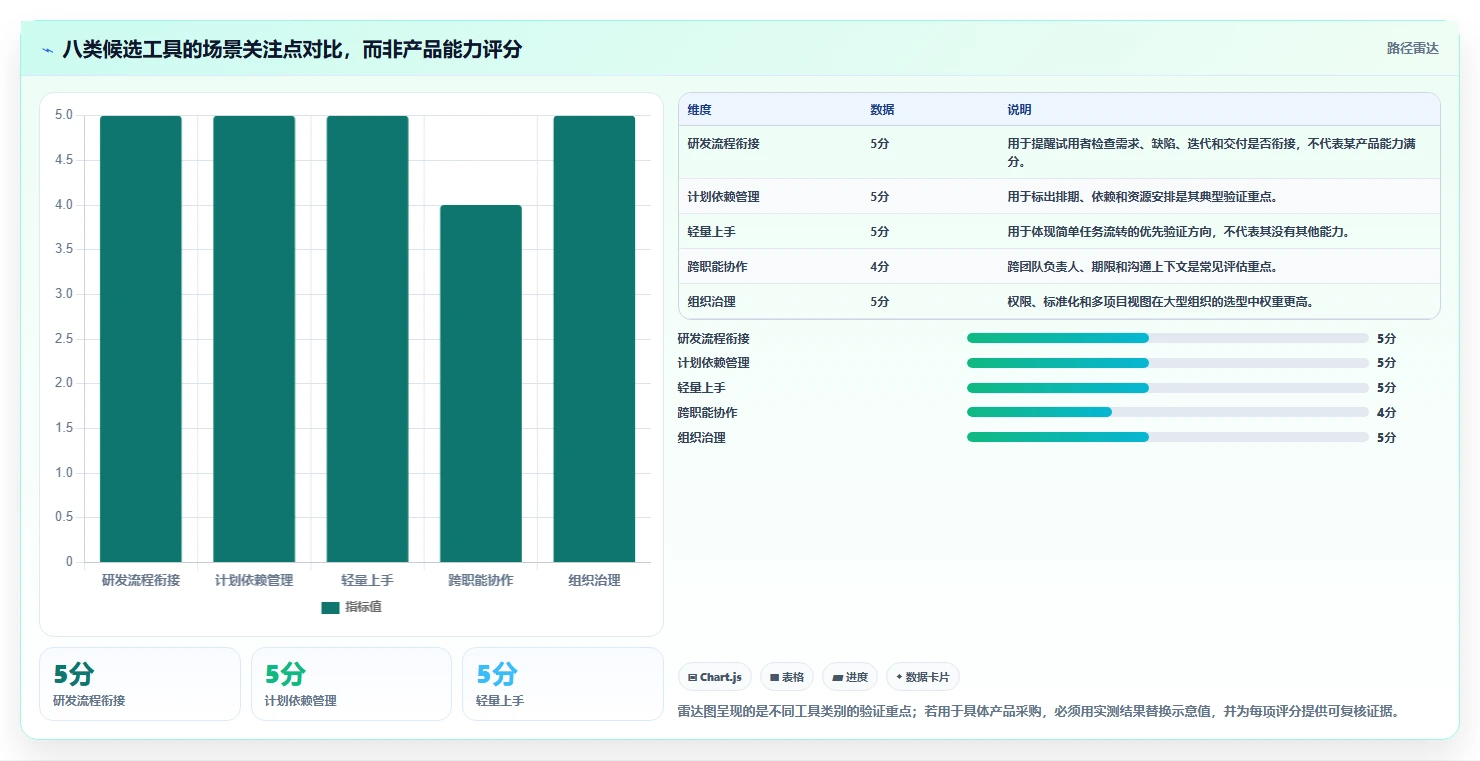This screenshot has height=761, width=1480.
Task: Select the 轻量上手 table row cell
Action: pos(711,232)
